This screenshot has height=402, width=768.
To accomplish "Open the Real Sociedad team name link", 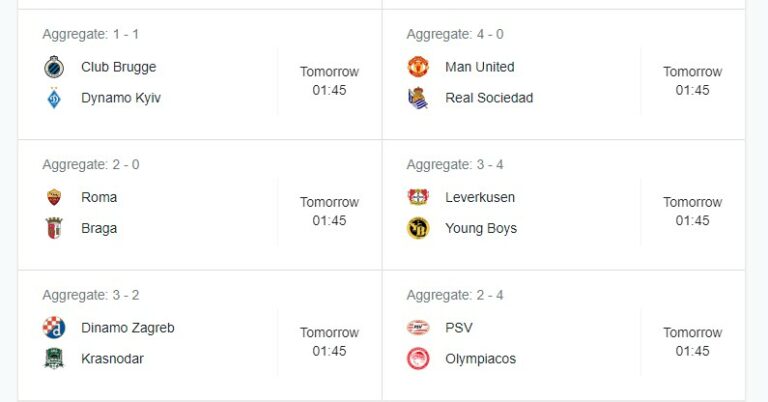I will (x=488, y=98).
